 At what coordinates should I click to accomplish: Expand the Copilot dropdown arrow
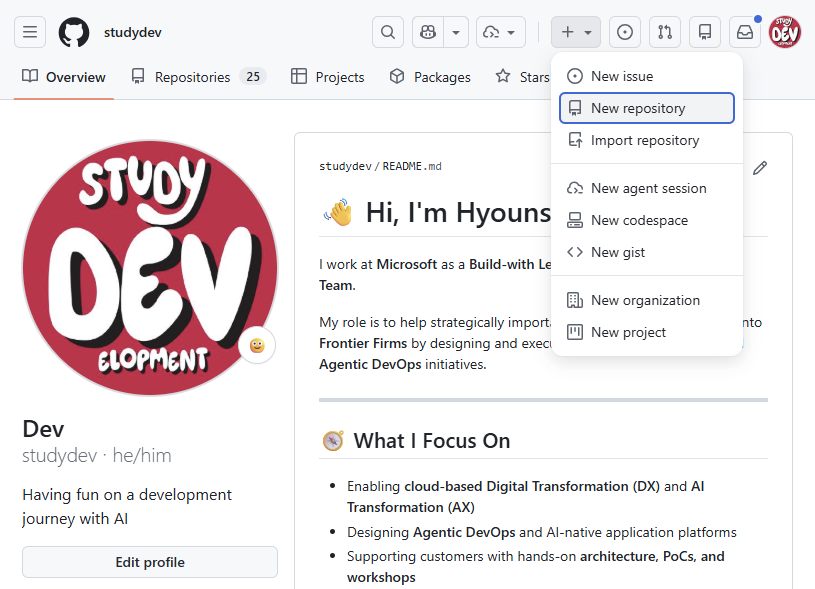click(x=456, y=32)
